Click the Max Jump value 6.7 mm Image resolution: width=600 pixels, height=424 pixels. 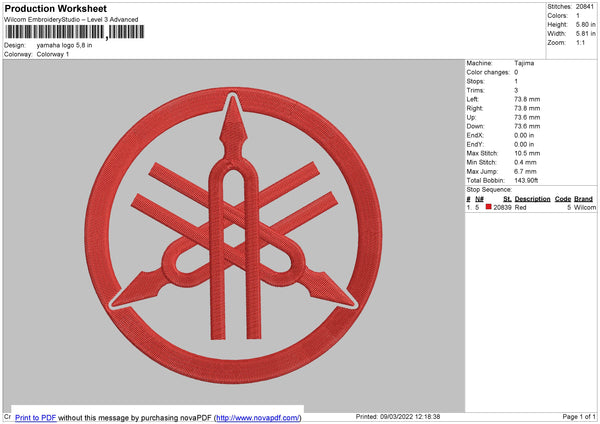tap(525, 171)
